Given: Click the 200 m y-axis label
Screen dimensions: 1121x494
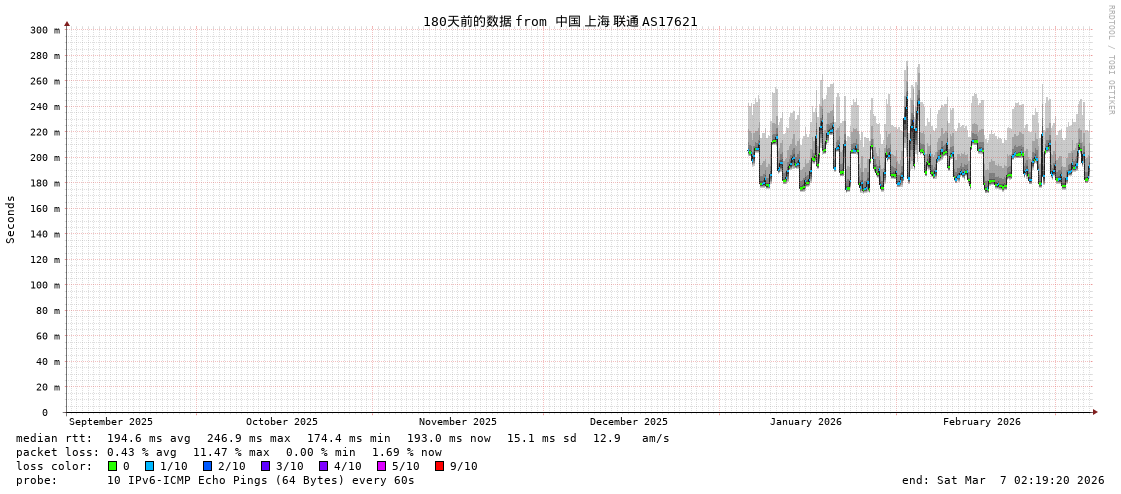Looking at the screenshot, I should click(44, 158).
